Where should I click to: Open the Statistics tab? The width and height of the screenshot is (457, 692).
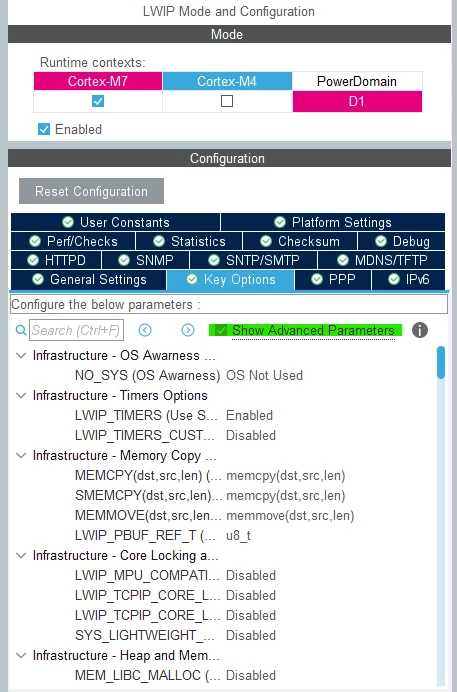click(189, 241)
